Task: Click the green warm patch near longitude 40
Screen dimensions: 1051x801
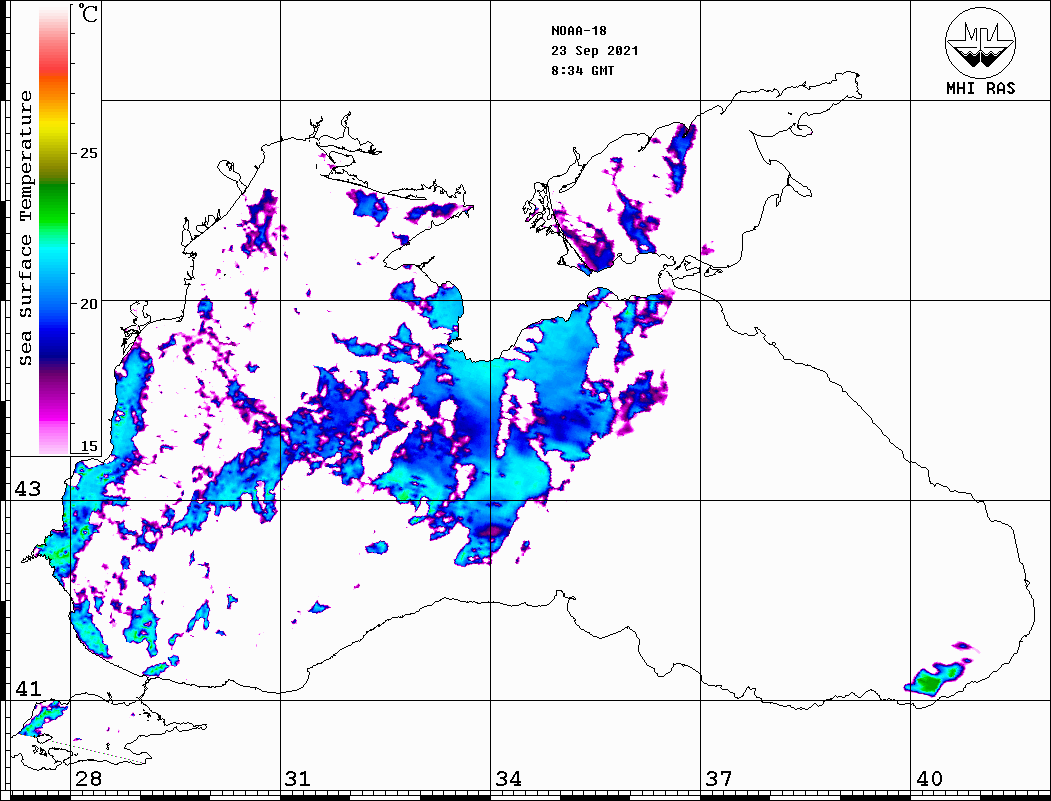Action: [x=929, y=683]
